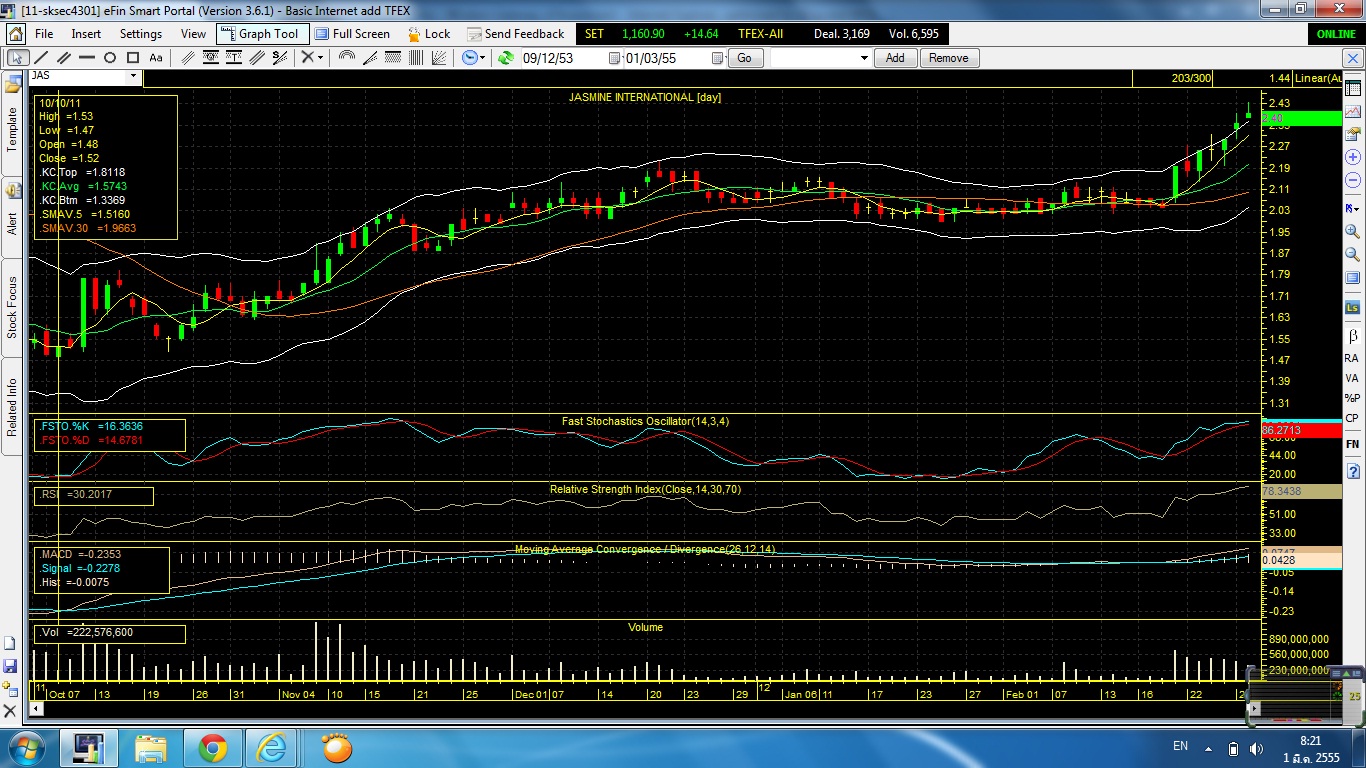Select the vertical time zones tool

(416, 58)
